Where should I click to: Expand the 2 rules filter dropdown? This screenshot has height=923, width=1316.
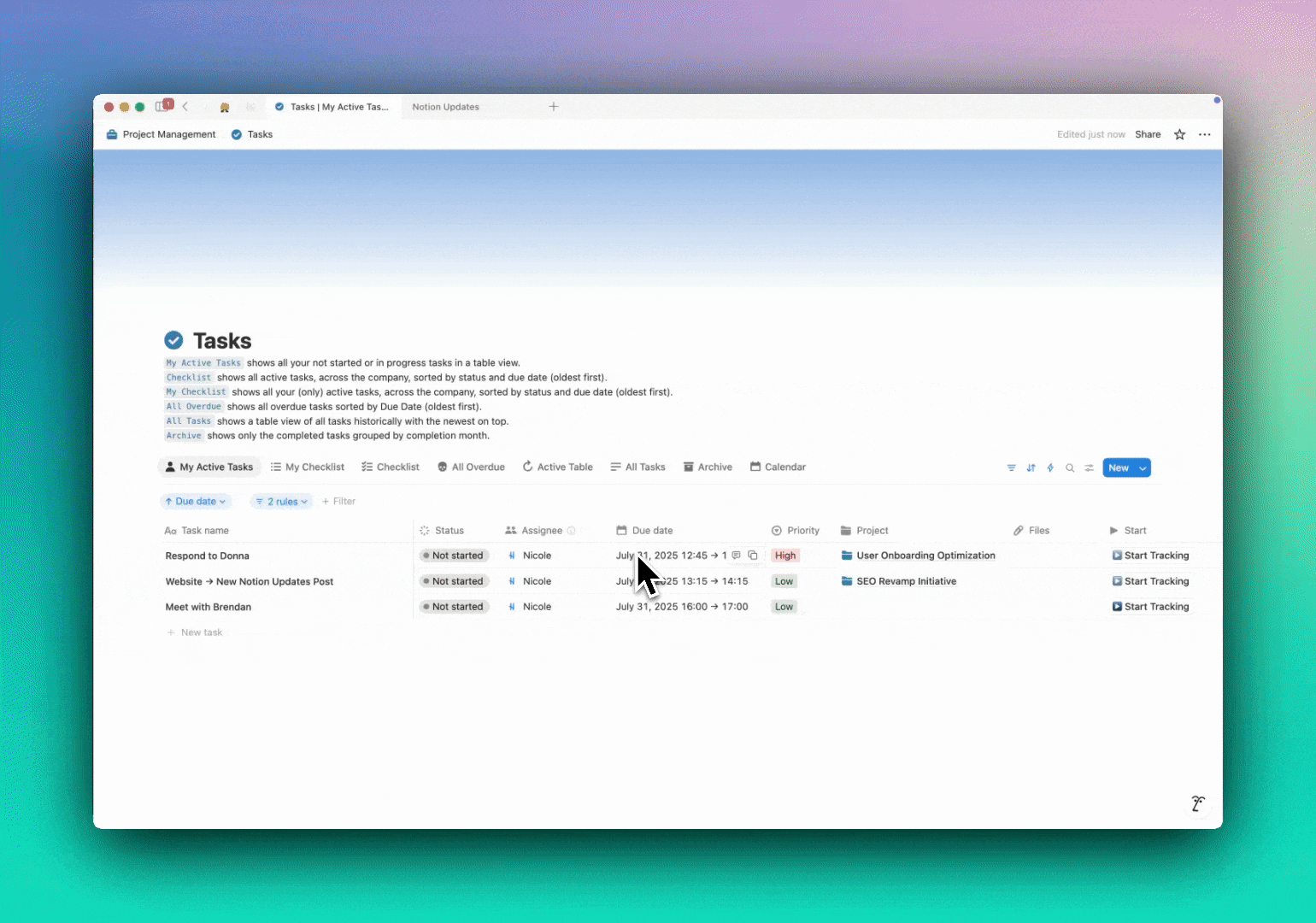click(282, 502)
